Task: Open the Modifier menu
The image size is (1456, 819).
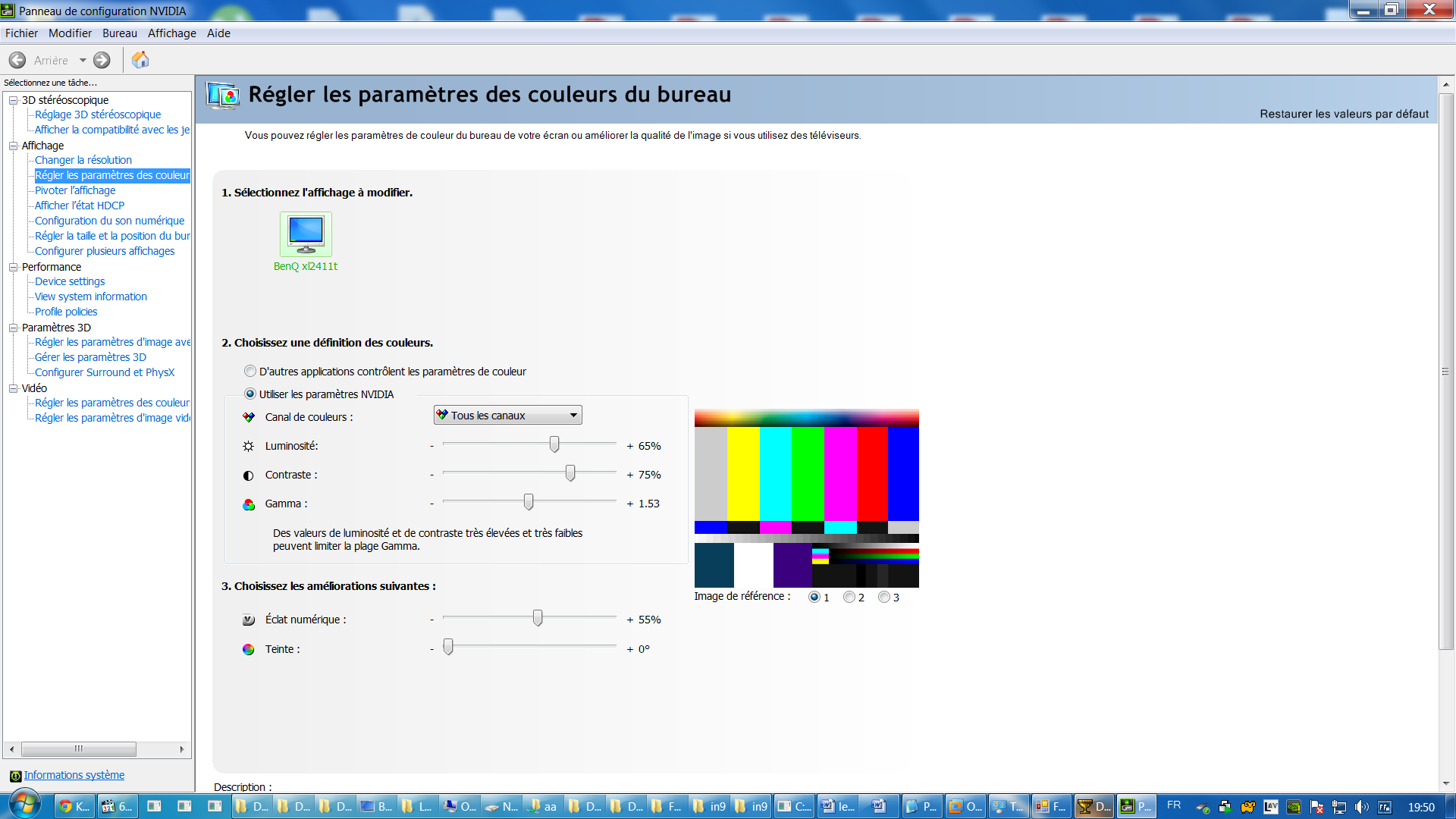Action: tap(70, 33)
